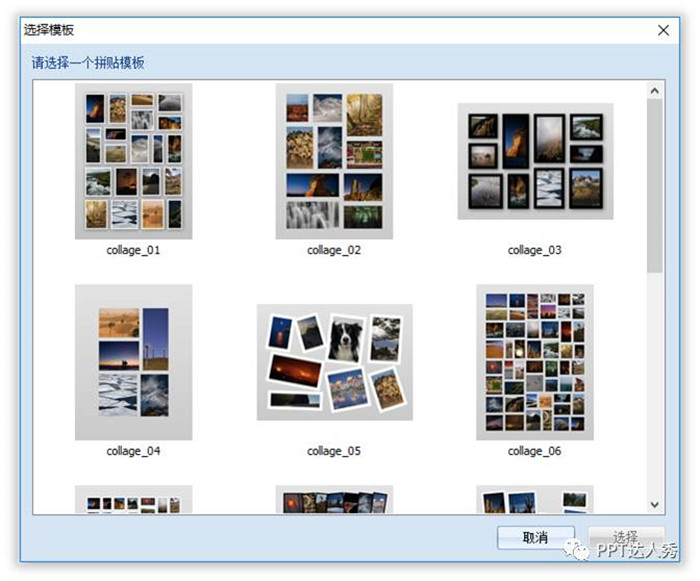700x581 pixels.
Task: Select the collage_05 scattered photos thumbnail
Action: pos(334,362)
